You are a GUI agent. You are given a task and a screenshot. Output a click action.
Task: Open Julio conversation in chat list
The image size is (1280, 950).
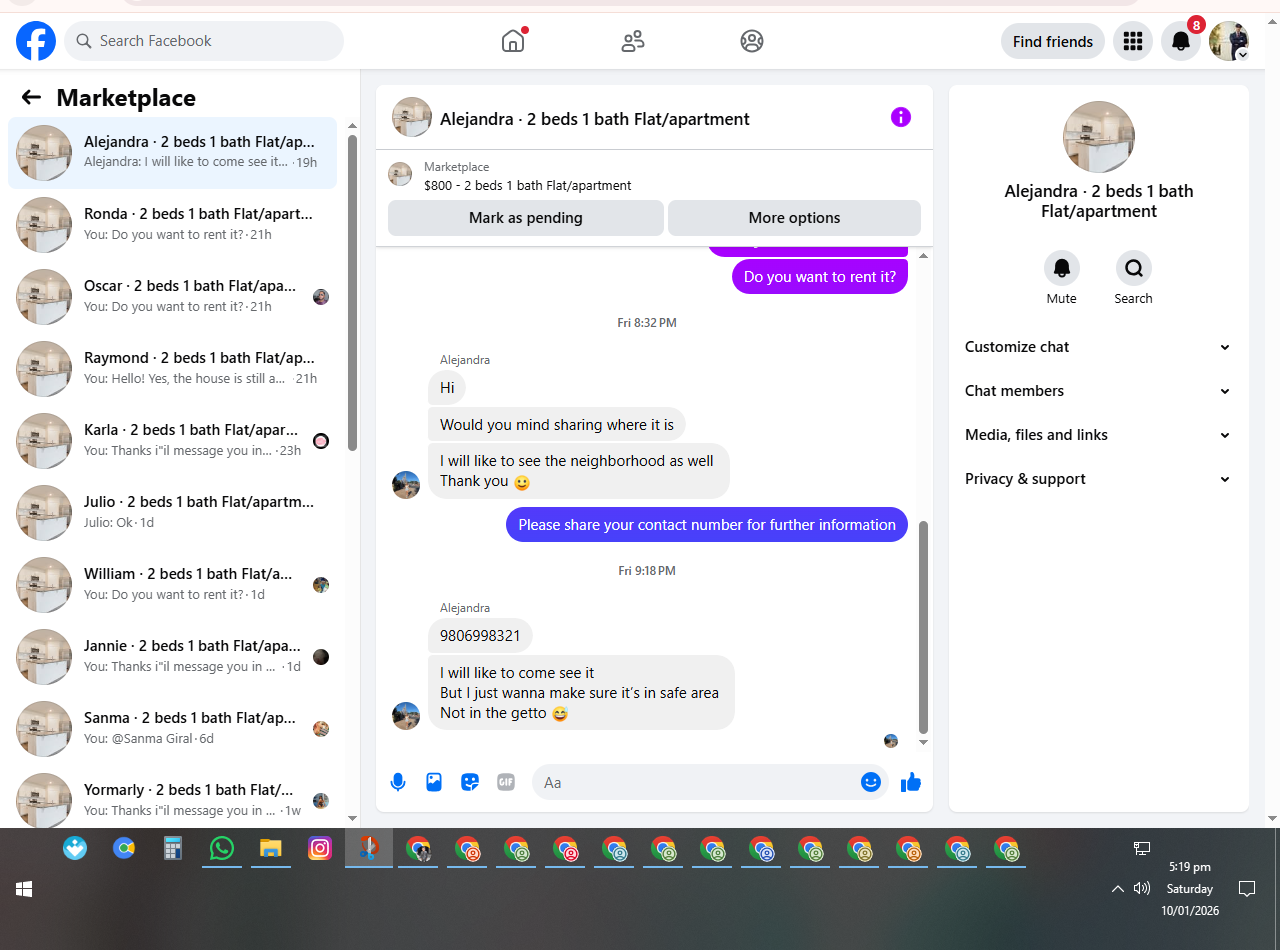click(x=172, y=512)
